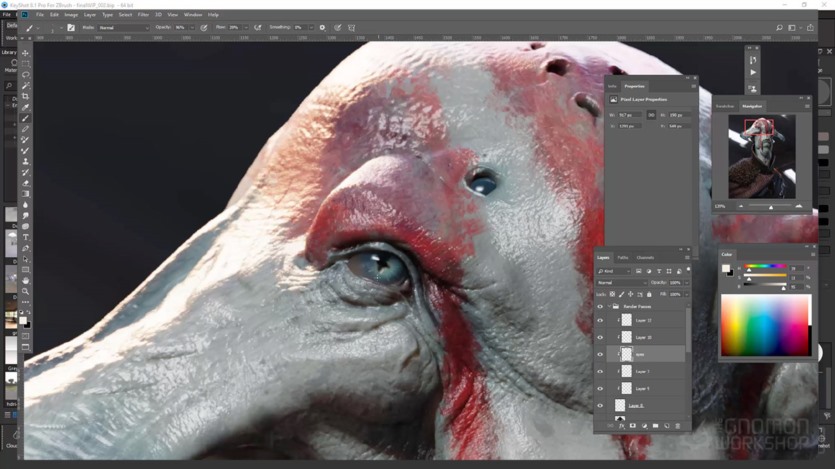The height and width of the screenshot is (469, 835).
Task: Select the Type tool
Action: (26, 237)
